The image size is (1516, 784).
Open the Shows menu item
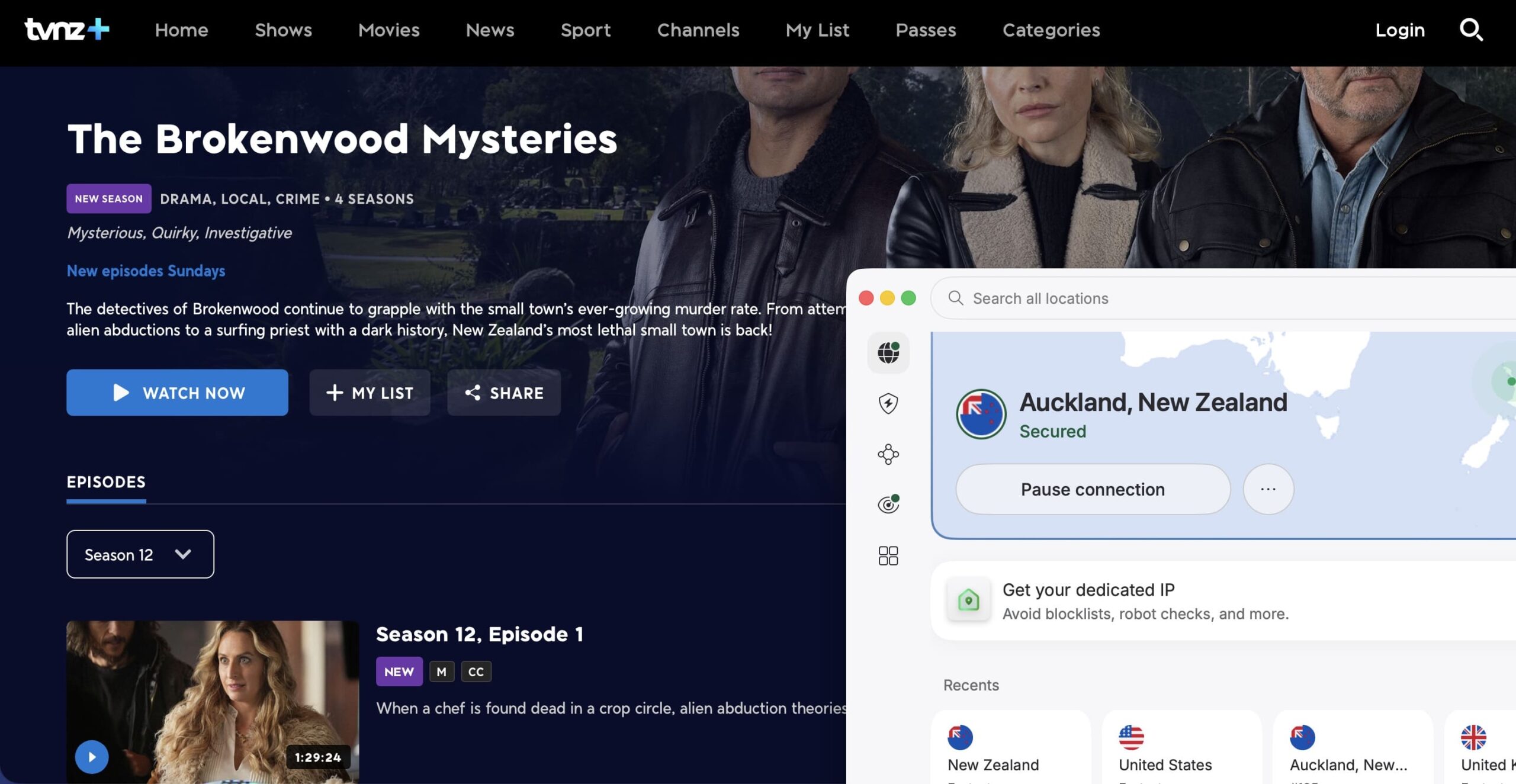coord(283,30)
